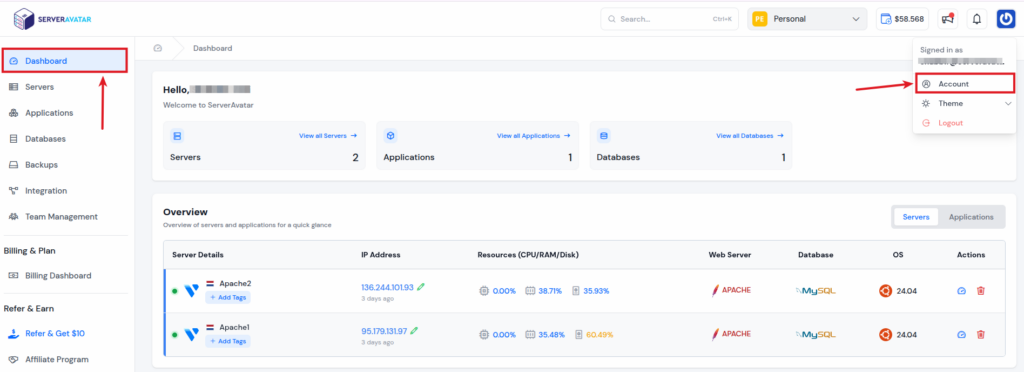Screen dimensions: 1024x372
Task: Open IP address 136.244.101.93
Action: [x=387, y=287]
